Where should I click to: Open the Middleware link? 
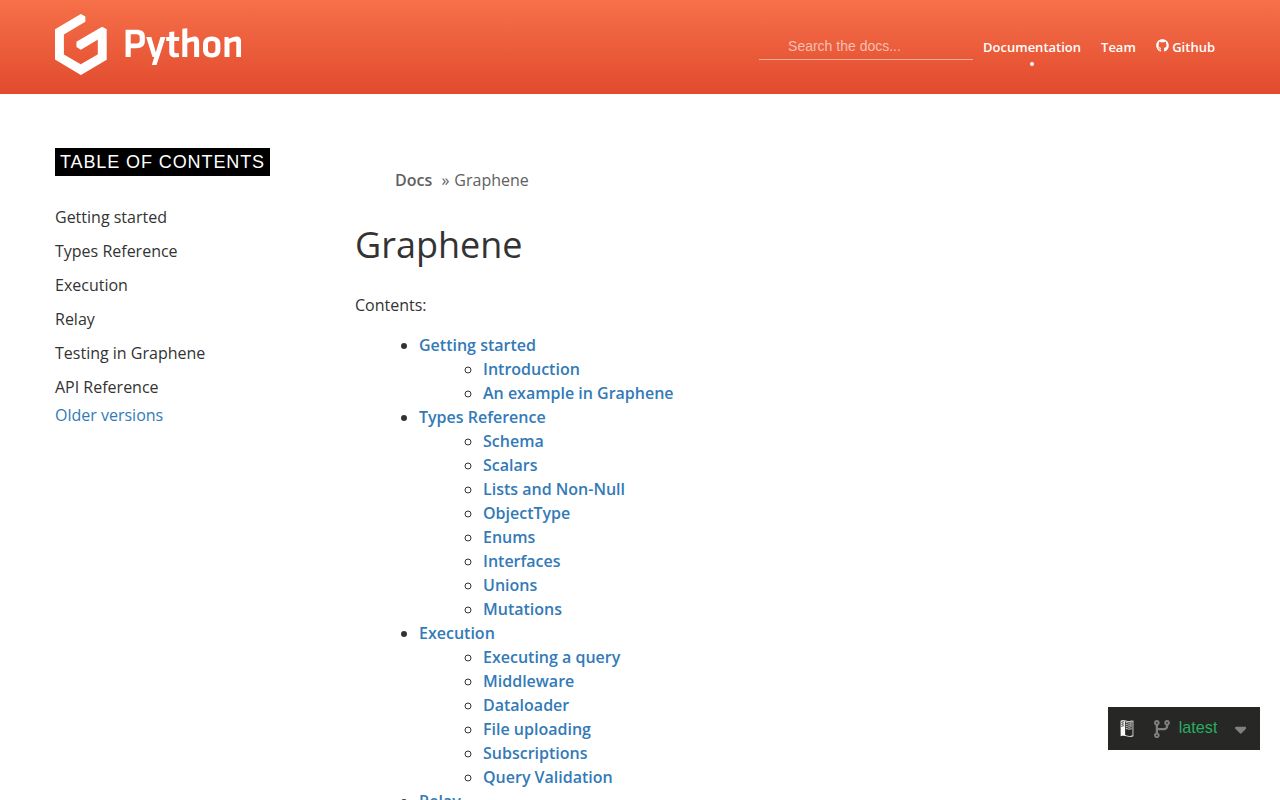pyautogui.click(x=528, y=681)
